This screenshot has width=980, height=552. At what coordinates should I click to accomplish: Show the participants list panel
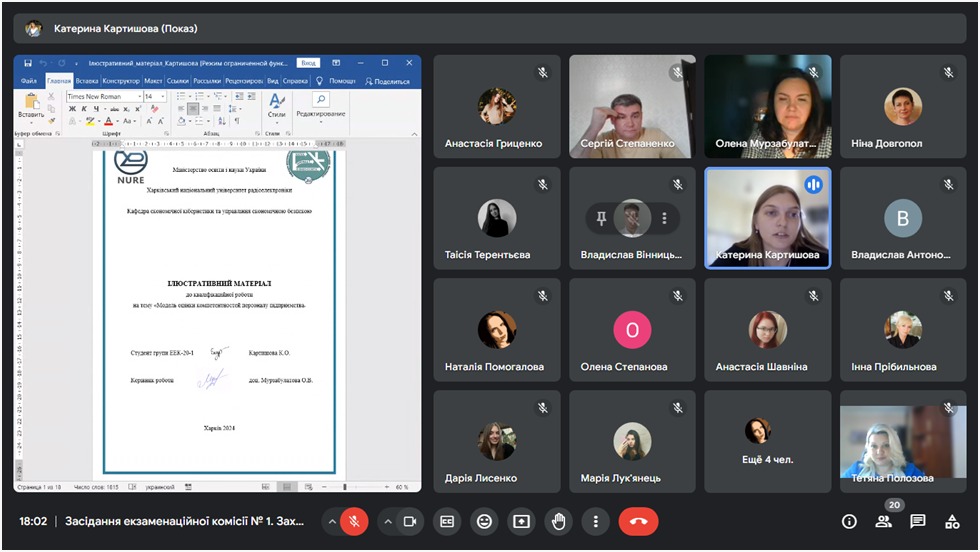[x=884, y=521]
